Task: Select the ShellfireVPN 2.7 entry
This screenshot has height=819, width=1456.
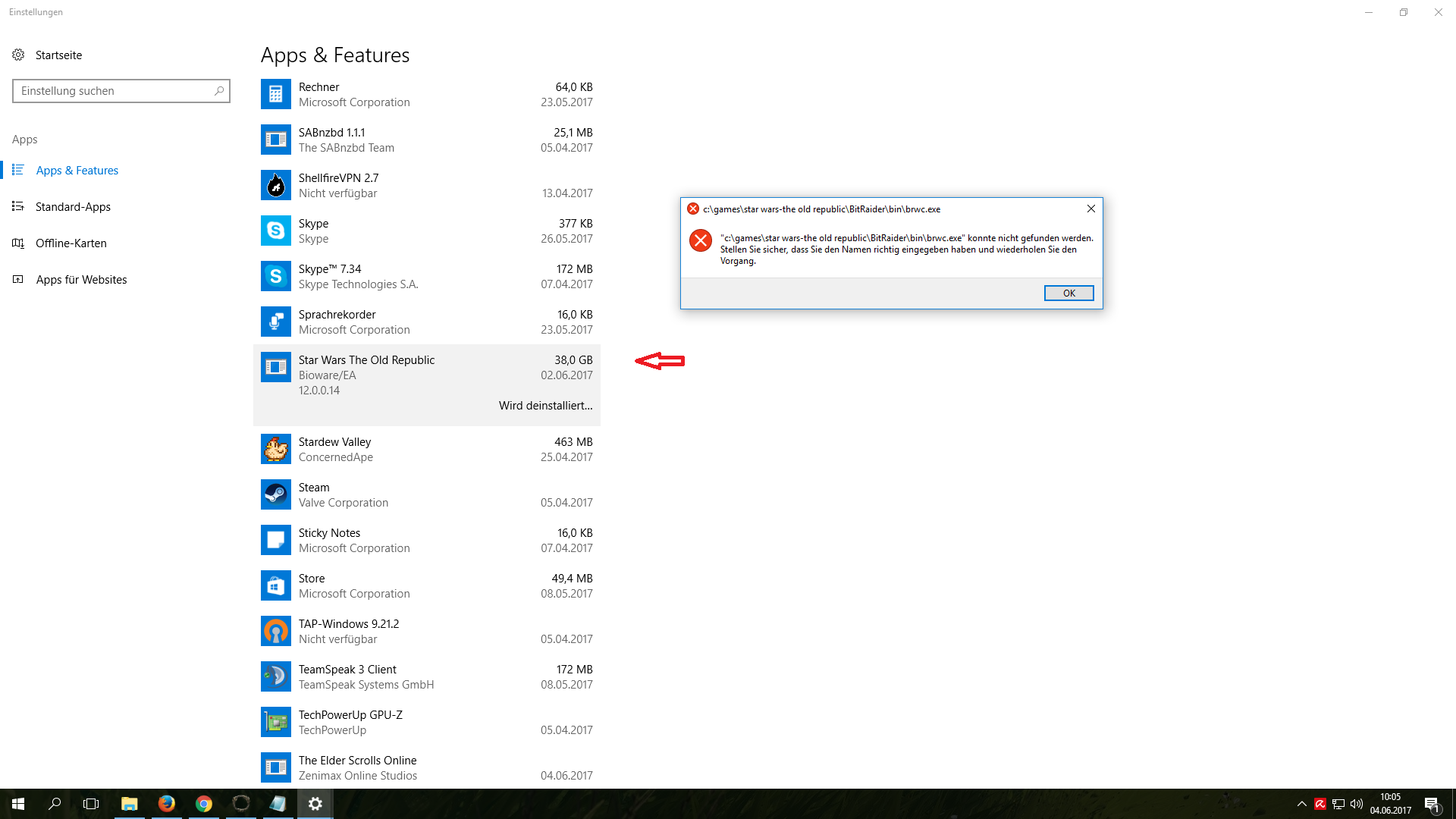Action: (x=427, y=185)
